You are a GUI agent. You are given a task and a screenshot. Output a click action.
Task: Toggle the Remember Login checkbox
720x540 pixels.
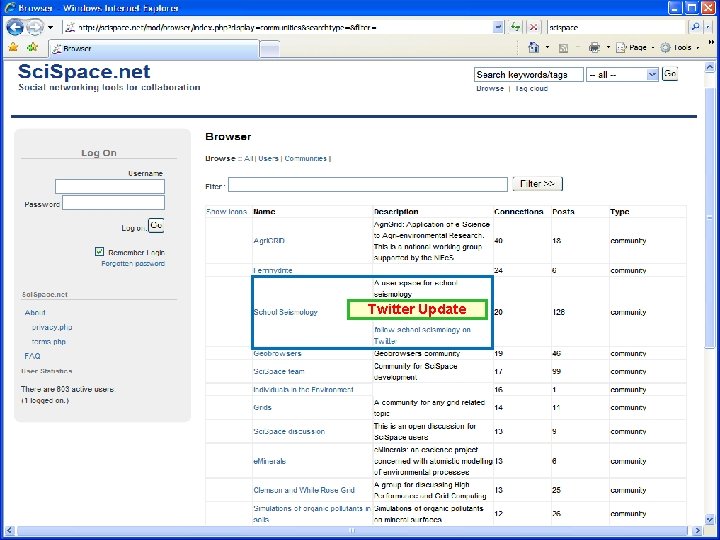99,251
